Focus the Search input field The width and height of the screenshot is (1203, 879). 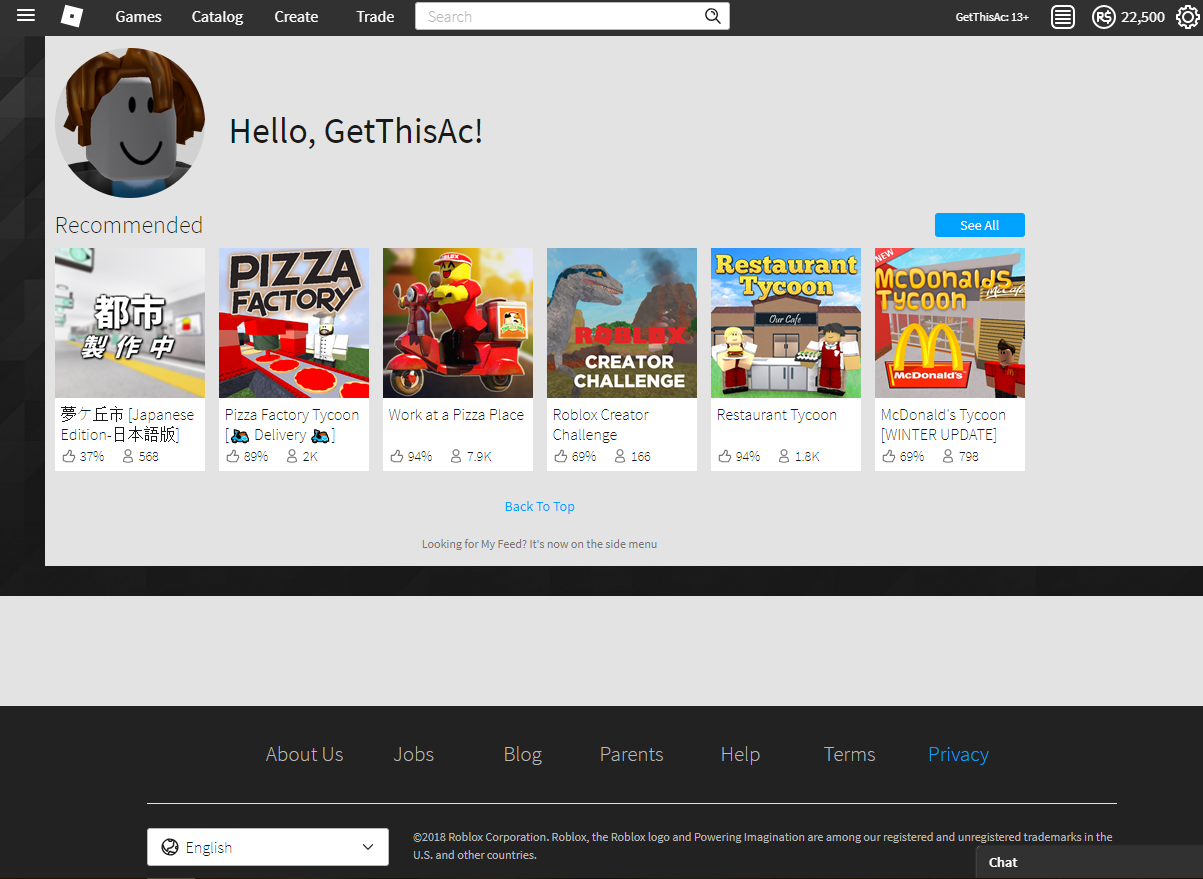[x=572, y=16]
